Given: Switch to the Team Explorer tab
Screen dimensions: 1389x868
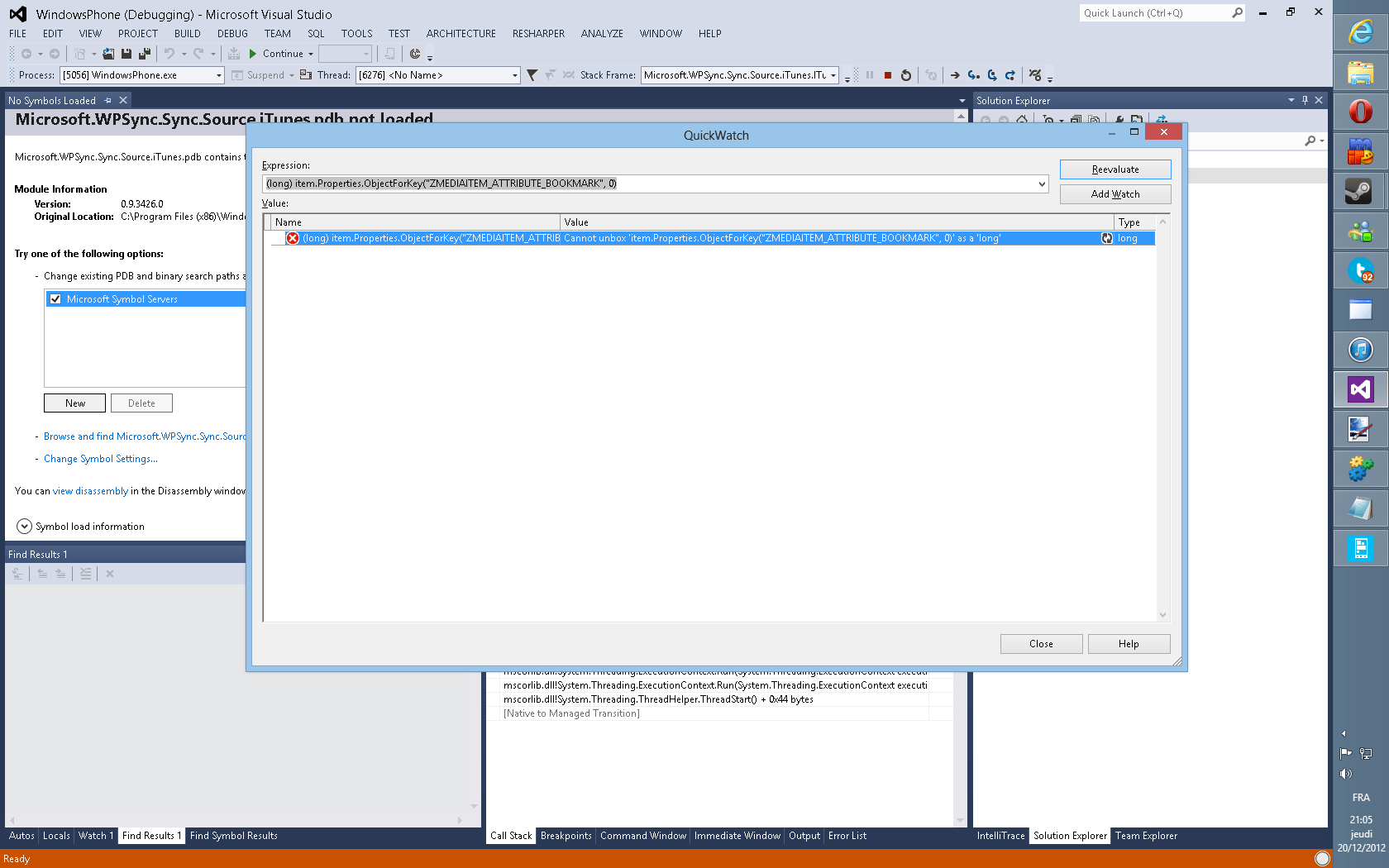Looking at the screenshot, I should (x=1146, y=836).
